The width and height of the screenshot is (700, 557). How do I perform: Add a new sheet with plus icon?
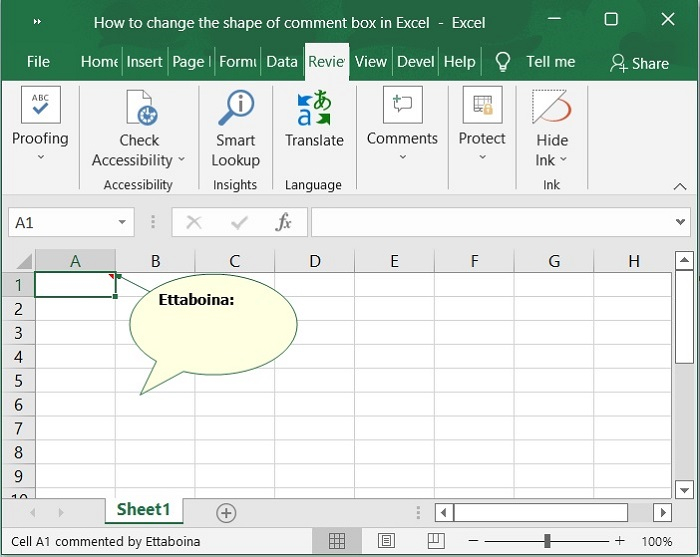pyautogui.click(x=226, y=513)
